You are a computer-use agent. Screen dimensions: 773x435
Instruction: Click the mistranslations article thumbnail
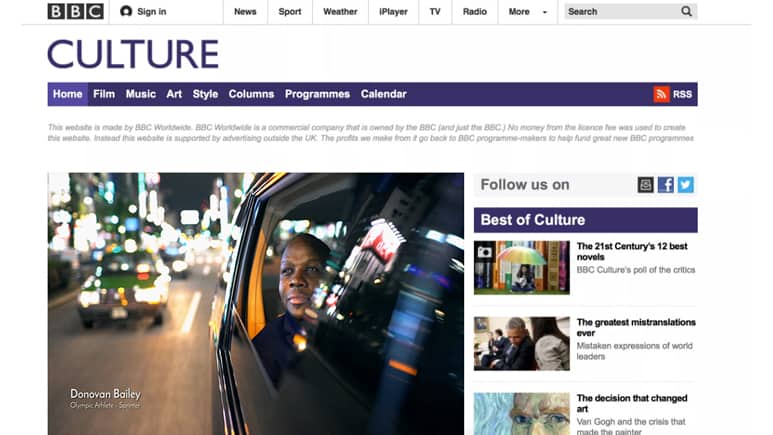522,344
